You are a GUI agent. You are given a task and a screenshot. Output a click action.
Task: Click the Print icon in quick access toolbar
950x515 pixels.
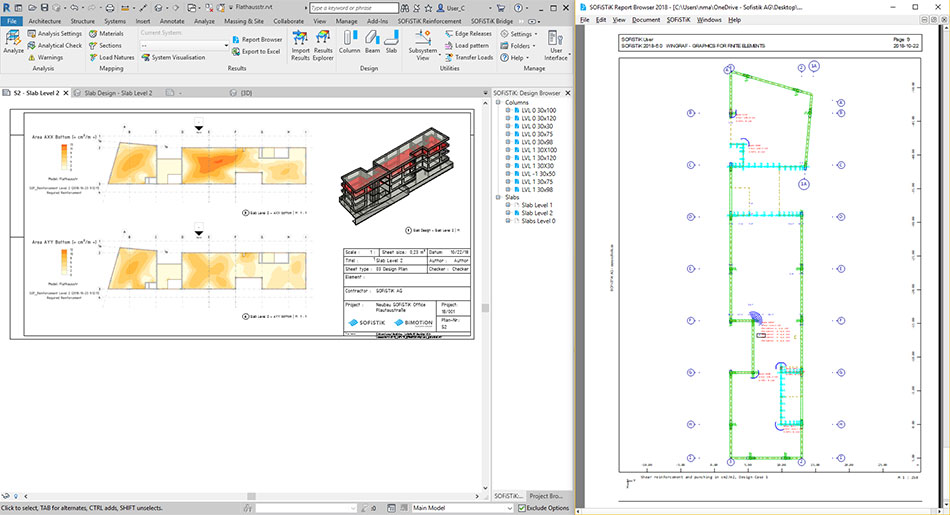pos(110,8)
